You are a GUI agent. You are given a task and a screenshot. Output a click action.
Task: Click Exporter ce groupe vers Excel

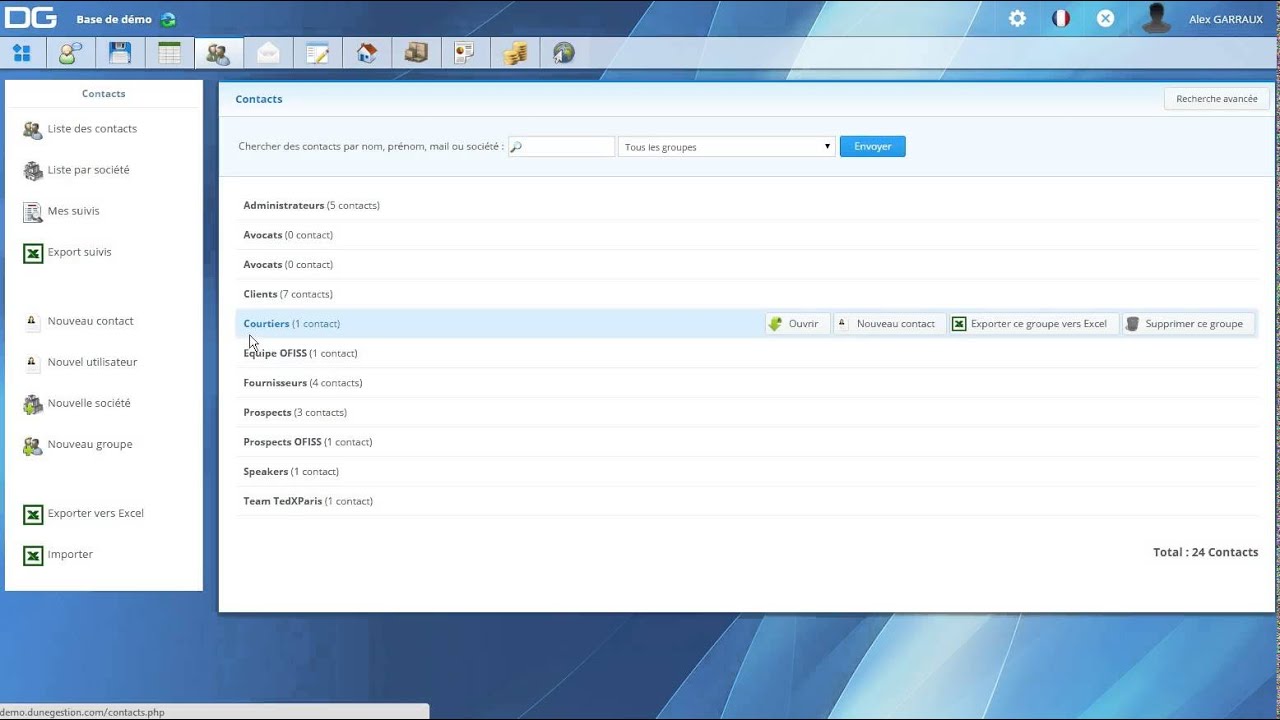tap(1032, 324)
